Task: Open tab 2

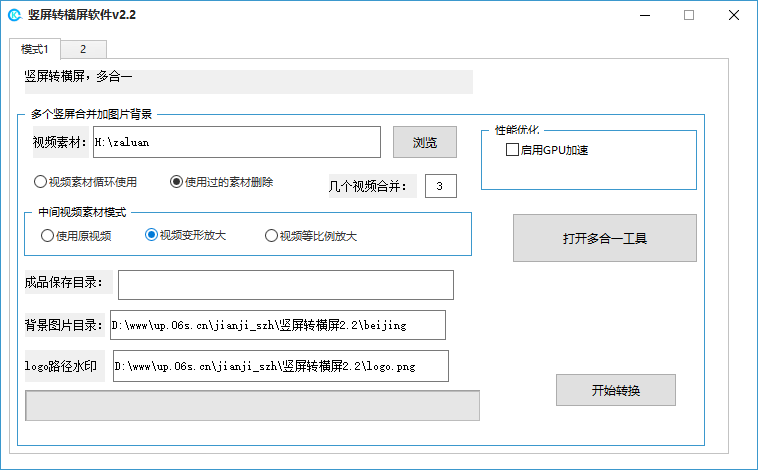Action: [x=83, y=49]
